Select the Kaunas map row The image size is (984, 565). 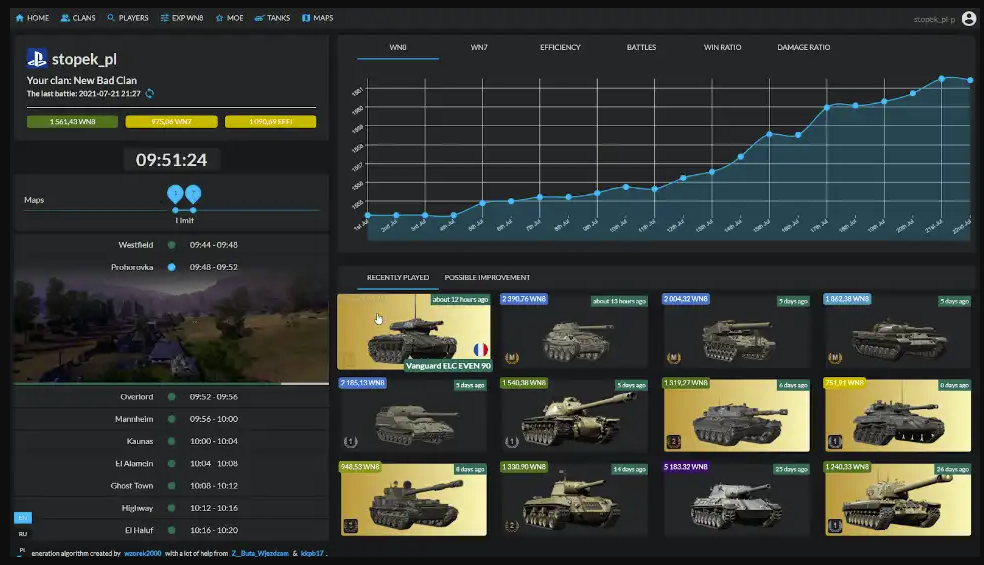(171, 441)
